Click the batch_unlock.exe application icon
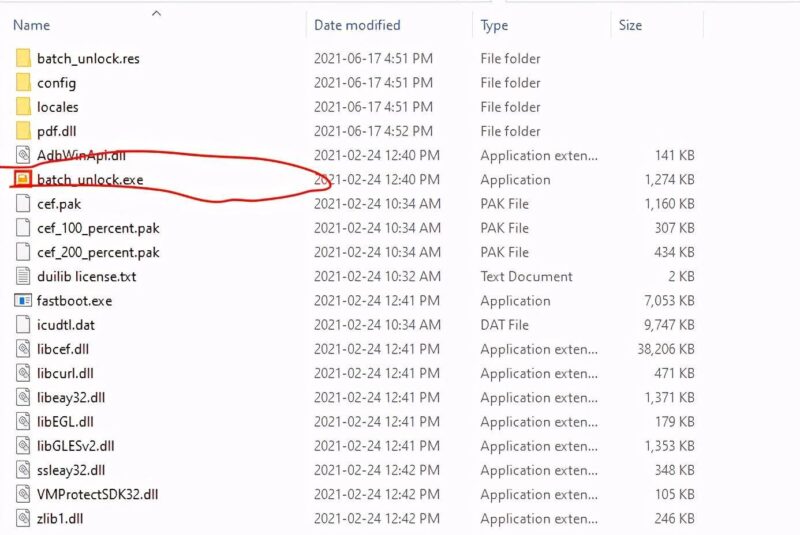800x535 pixels. click(23, 180)
